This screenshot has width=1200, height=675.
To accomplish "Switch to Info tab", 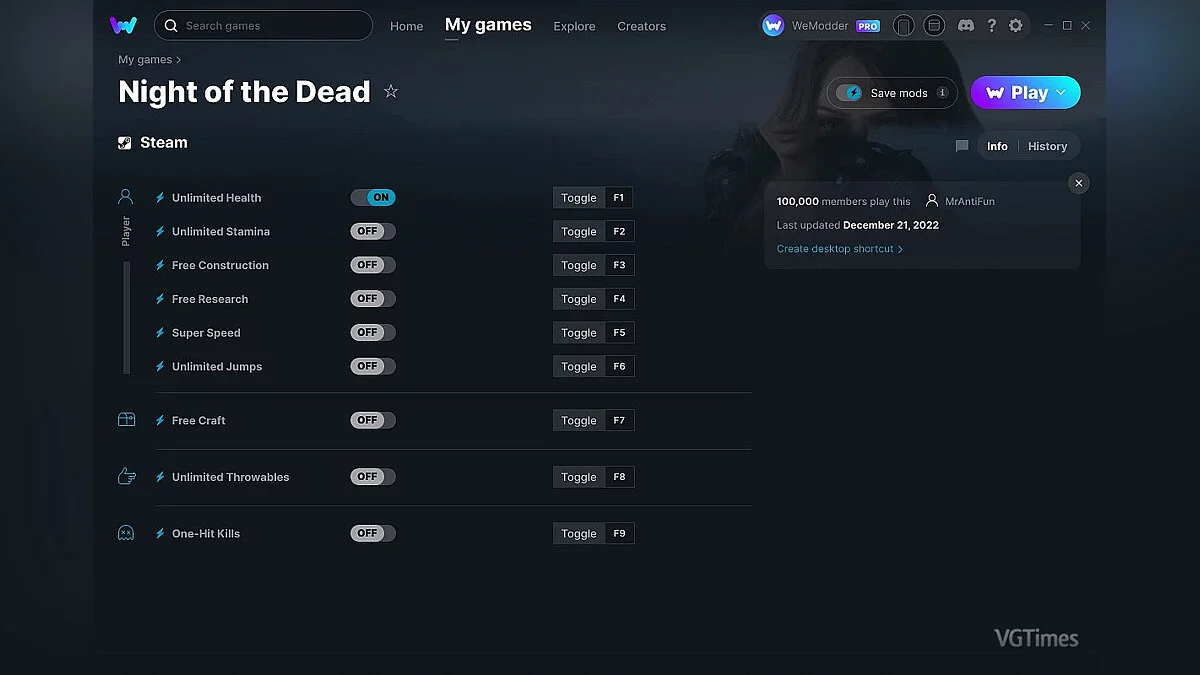I will click(x=997, y=146).
